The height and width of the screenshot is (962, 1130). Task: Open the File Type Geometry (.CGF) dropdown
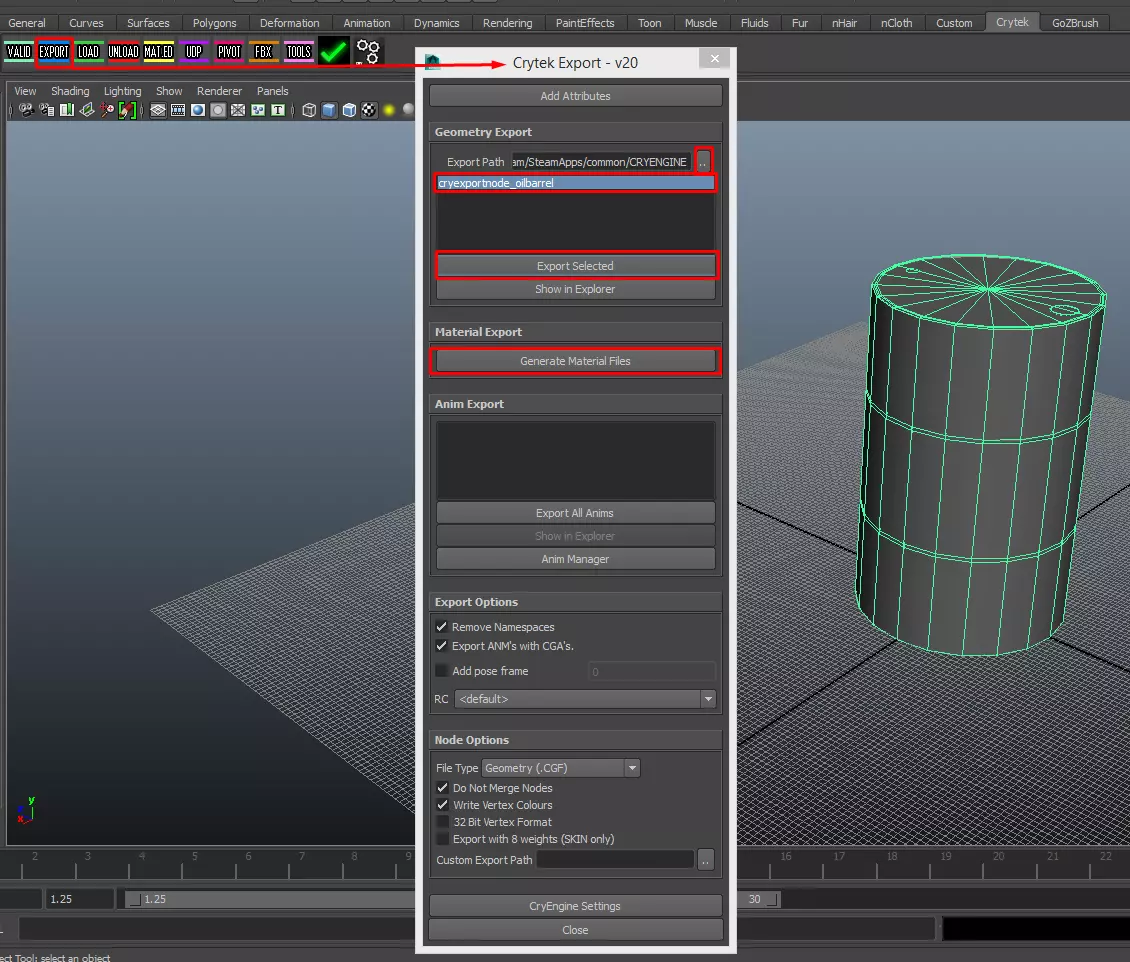[560, 768]
